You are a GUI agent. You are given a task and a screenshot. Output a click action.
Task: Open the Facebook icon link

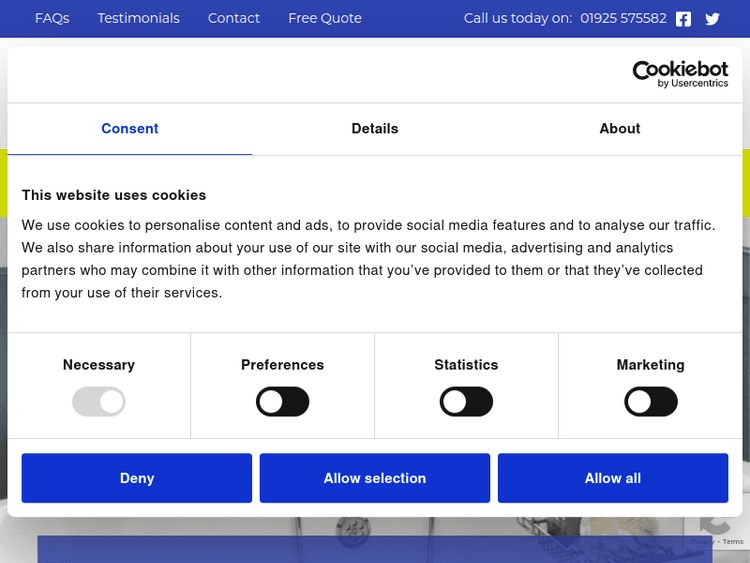684,19
